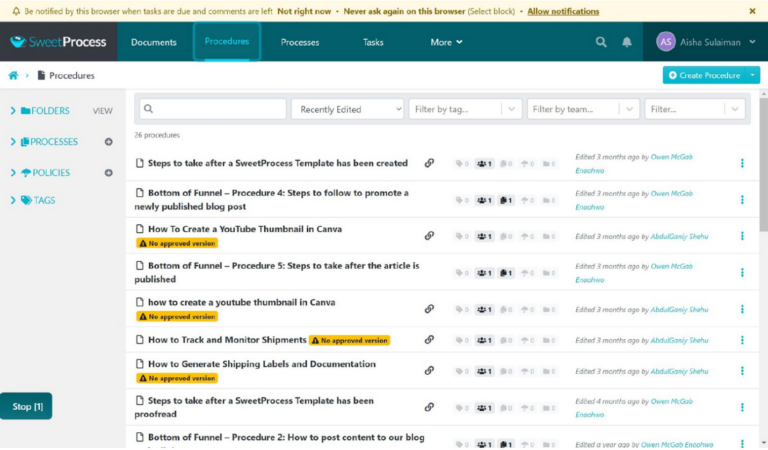The width and height of the screenshot is (768, 450).
Task: Click Allow notifications link
Action: [x=563, y=11]
